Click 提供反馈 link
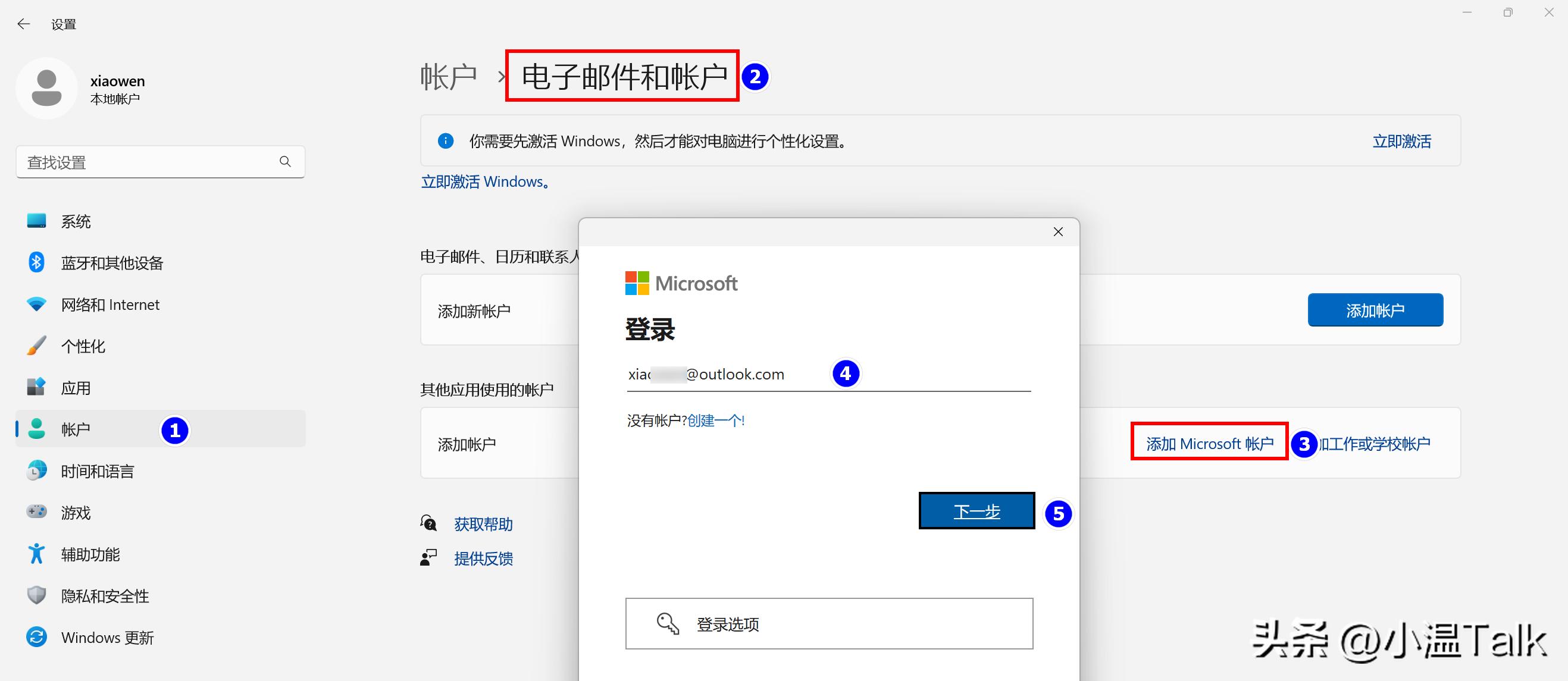The height and width of the screenshot is (681, 1568). pyautogui.click(x=483, y=558)
